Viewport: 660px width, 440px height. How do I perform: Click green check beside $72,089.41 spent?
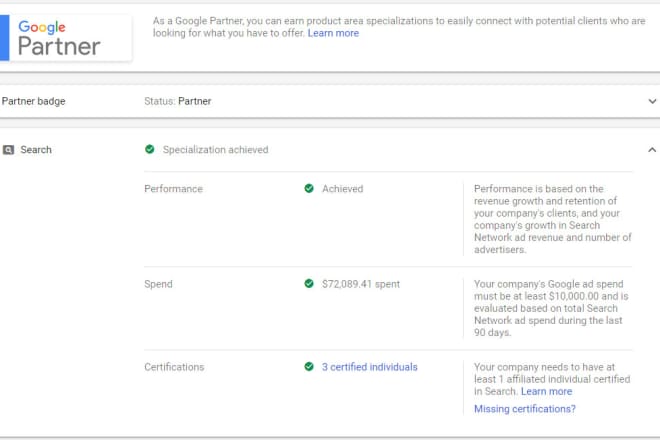click(309, 283)
